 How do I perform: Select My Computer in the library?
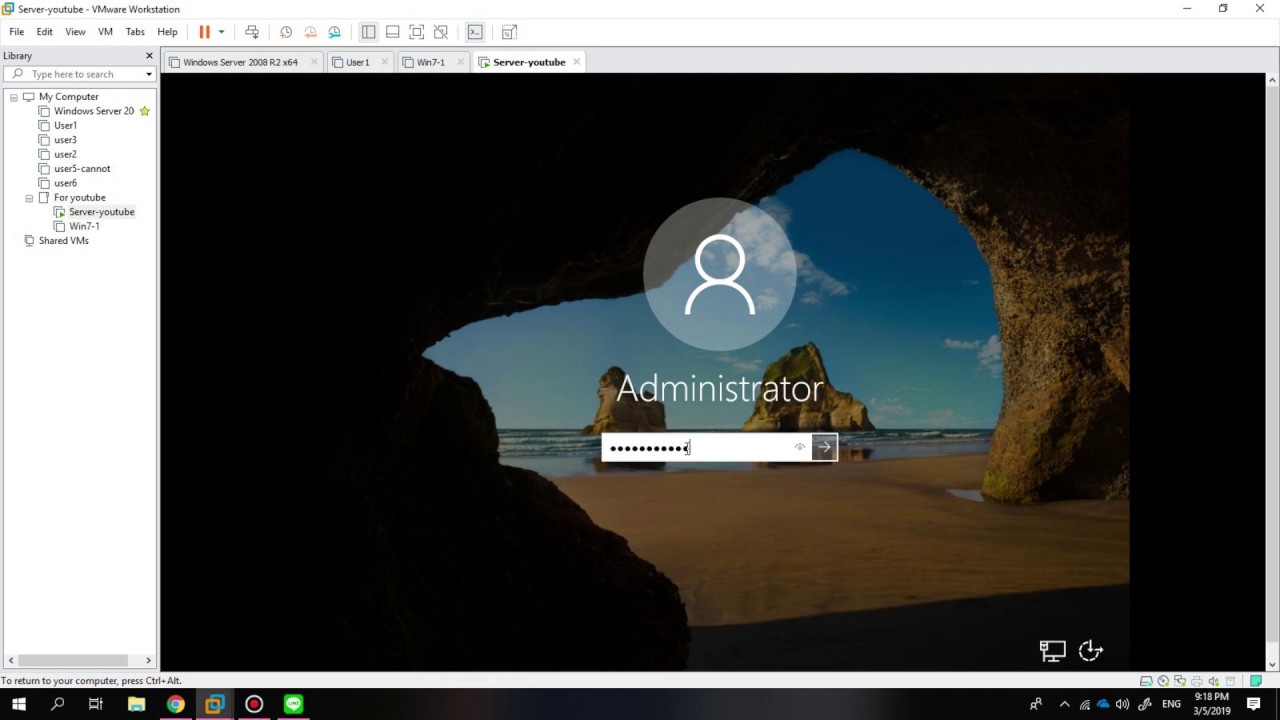[x=69, y=97]
